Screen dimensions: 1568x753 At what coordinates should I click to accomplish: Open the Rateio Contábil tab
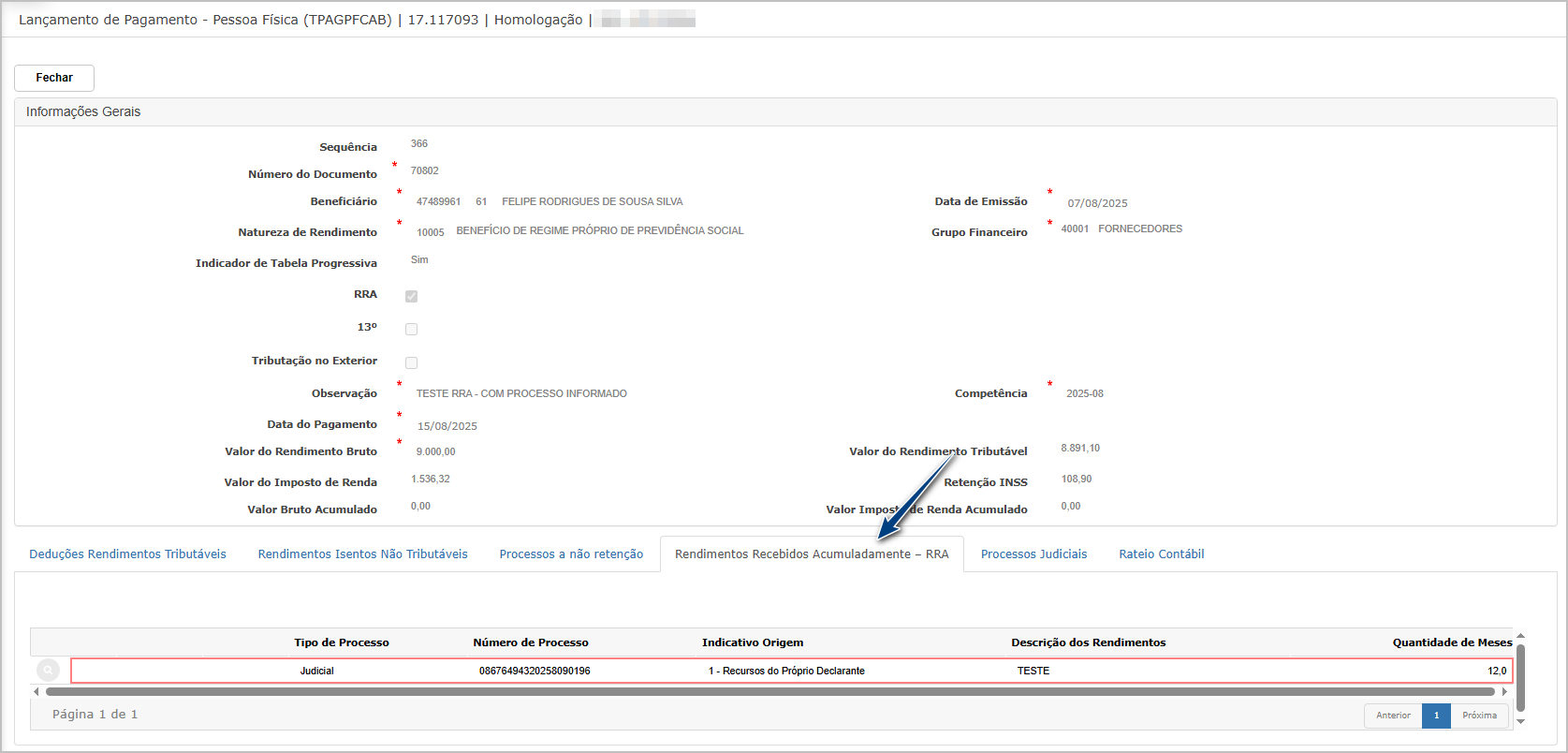1161,554
